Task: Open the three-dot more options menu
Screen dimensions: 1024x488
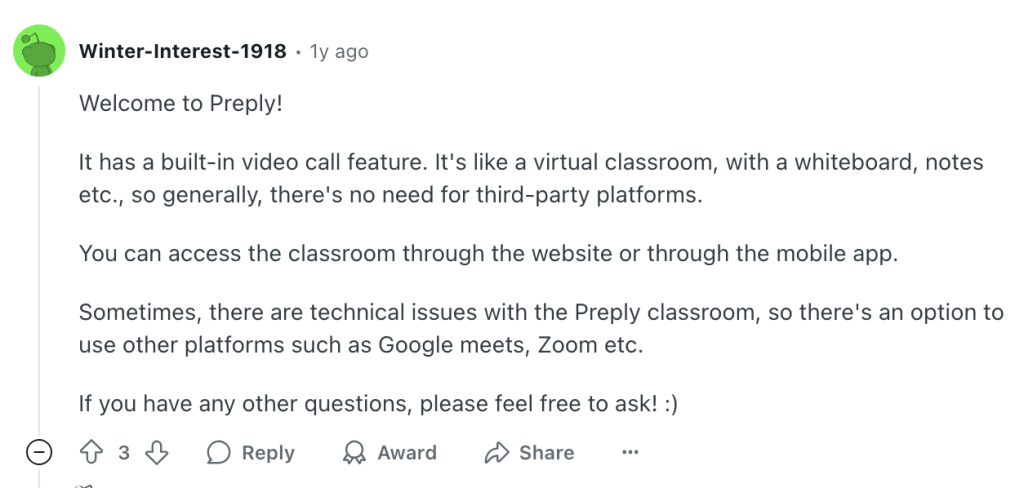Action: [x=630, y=453]
